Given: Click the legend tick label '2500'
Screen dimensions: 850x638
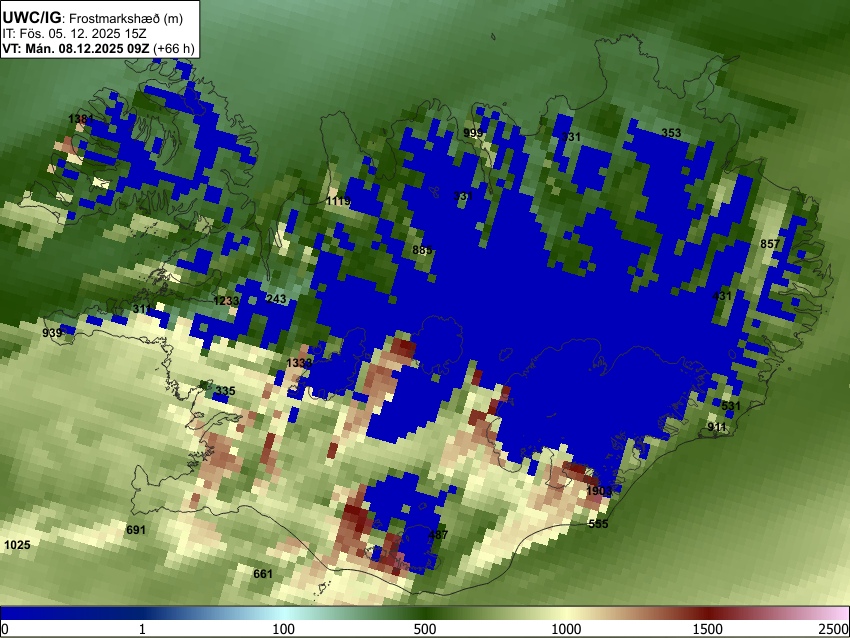Looking at the screenshot, I should pyautogui.click(x=834, y=629).
